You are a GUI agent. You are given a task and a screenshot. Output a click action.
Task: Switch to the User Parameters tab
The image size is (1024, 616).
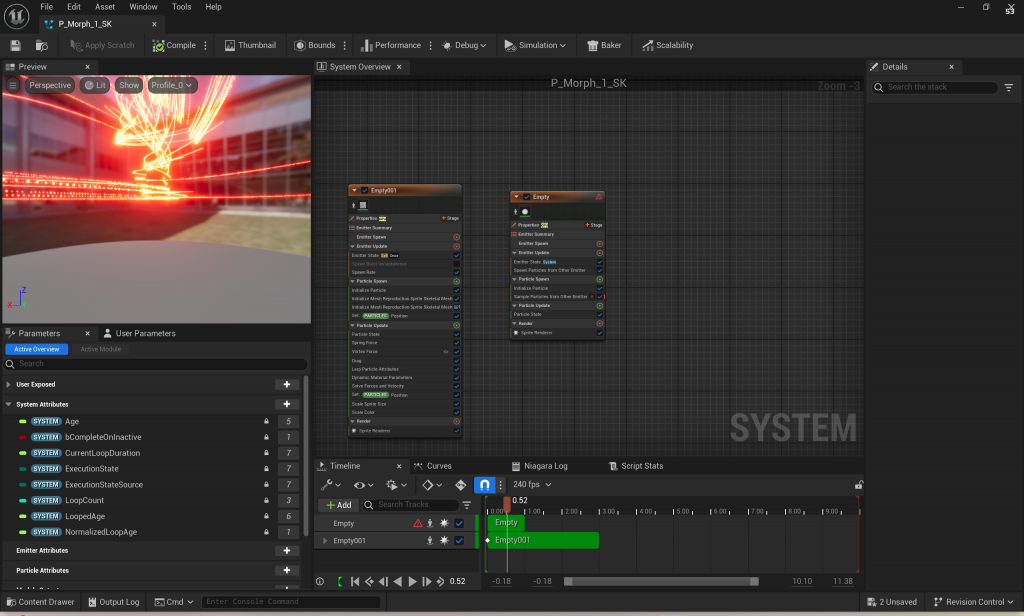(139, 333)
